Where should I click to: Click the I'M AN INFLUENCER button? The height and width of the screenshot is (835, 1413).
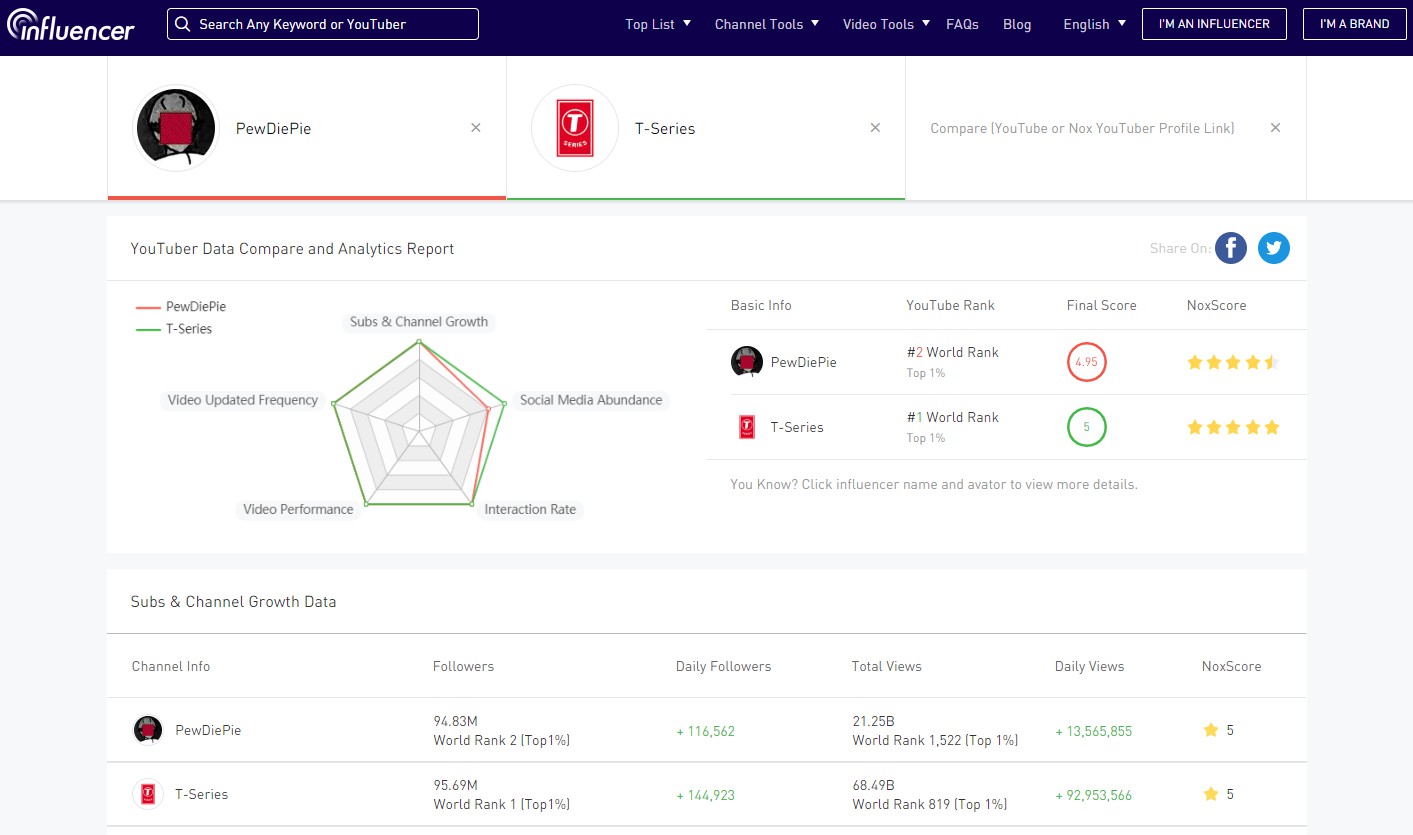tap(1214, 24)
